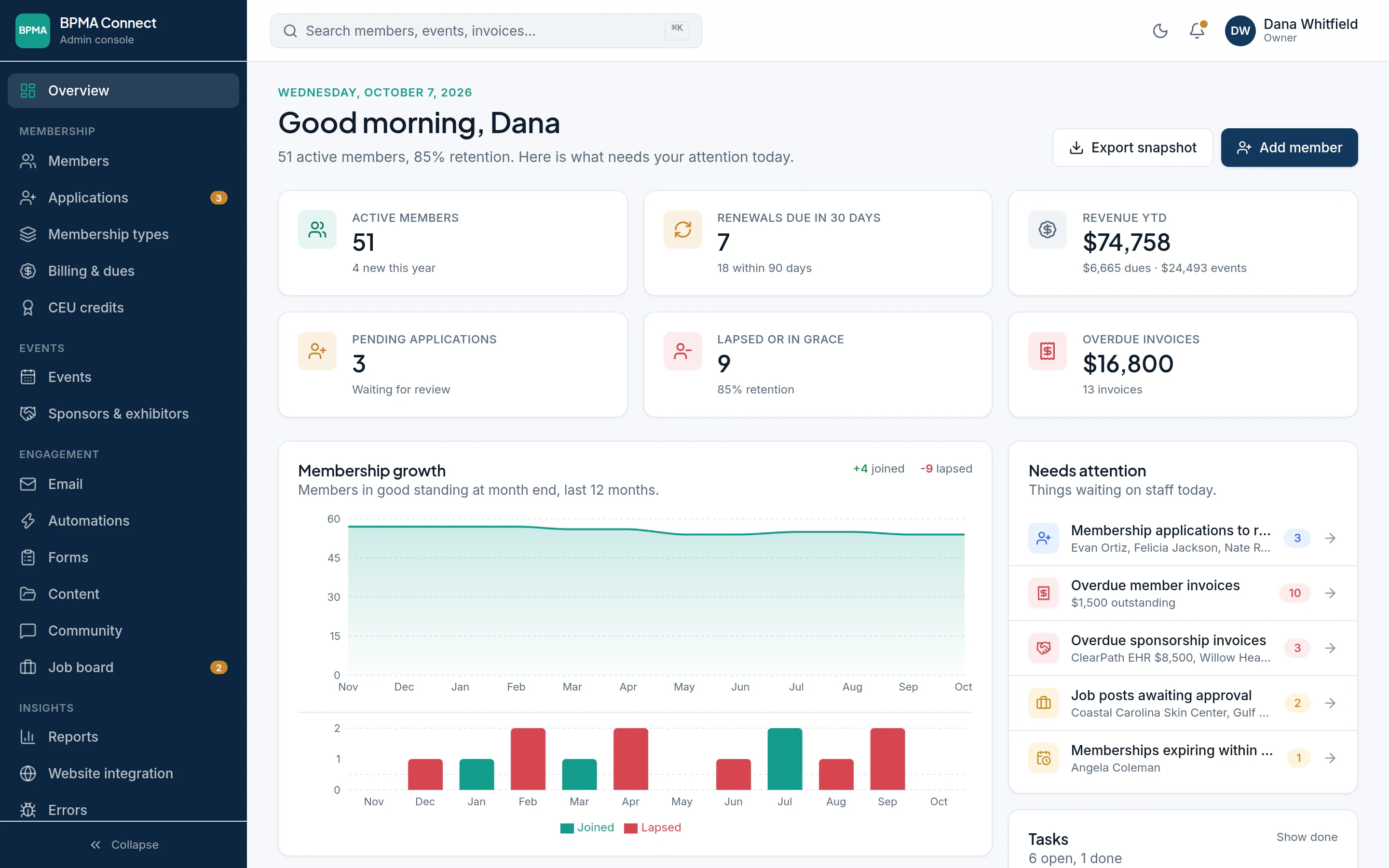
Task: Click the Renewals Due in 30 Days card
Action: 817,243
